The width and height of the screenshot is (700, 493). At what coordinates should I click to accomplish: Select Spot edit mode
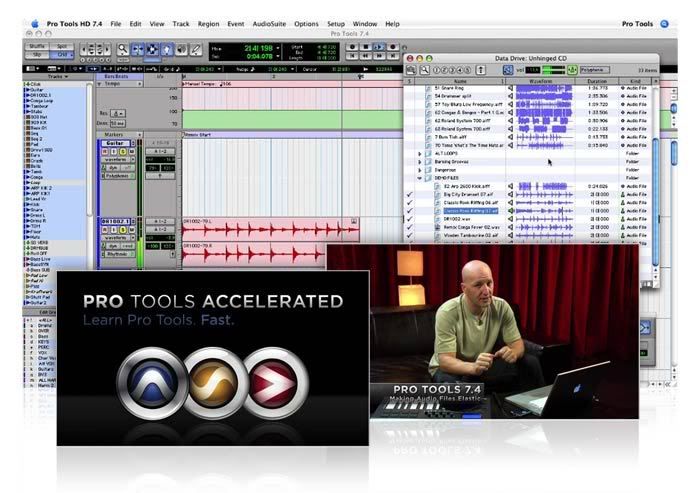pyautogui.click(x=62, y=46)
